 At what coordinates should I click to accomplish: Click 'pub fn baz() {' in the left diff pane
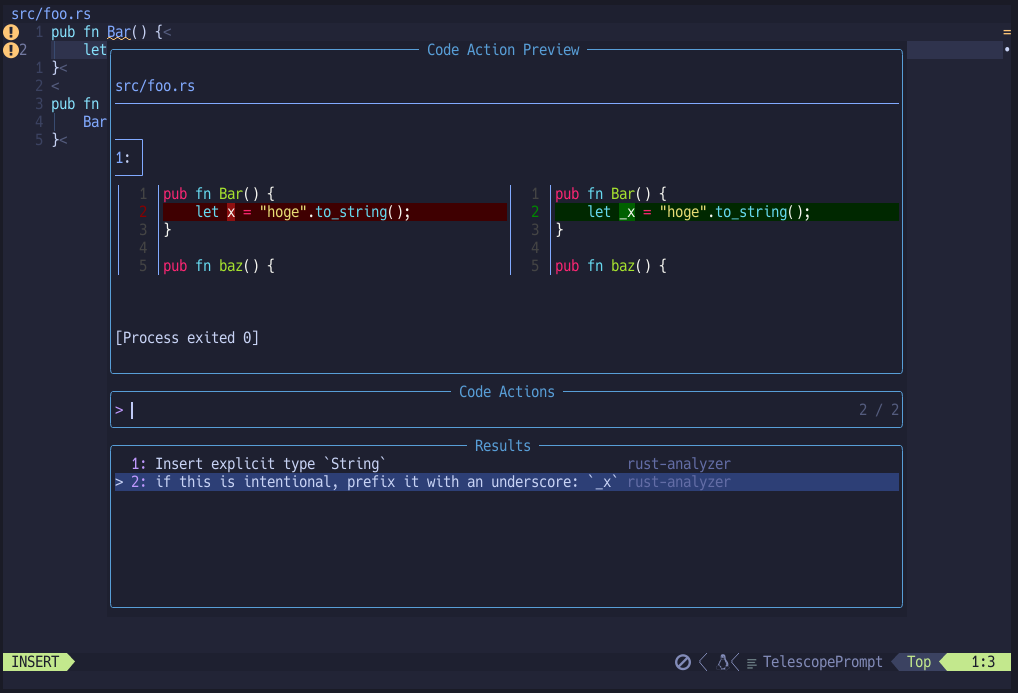click(219, 266)
